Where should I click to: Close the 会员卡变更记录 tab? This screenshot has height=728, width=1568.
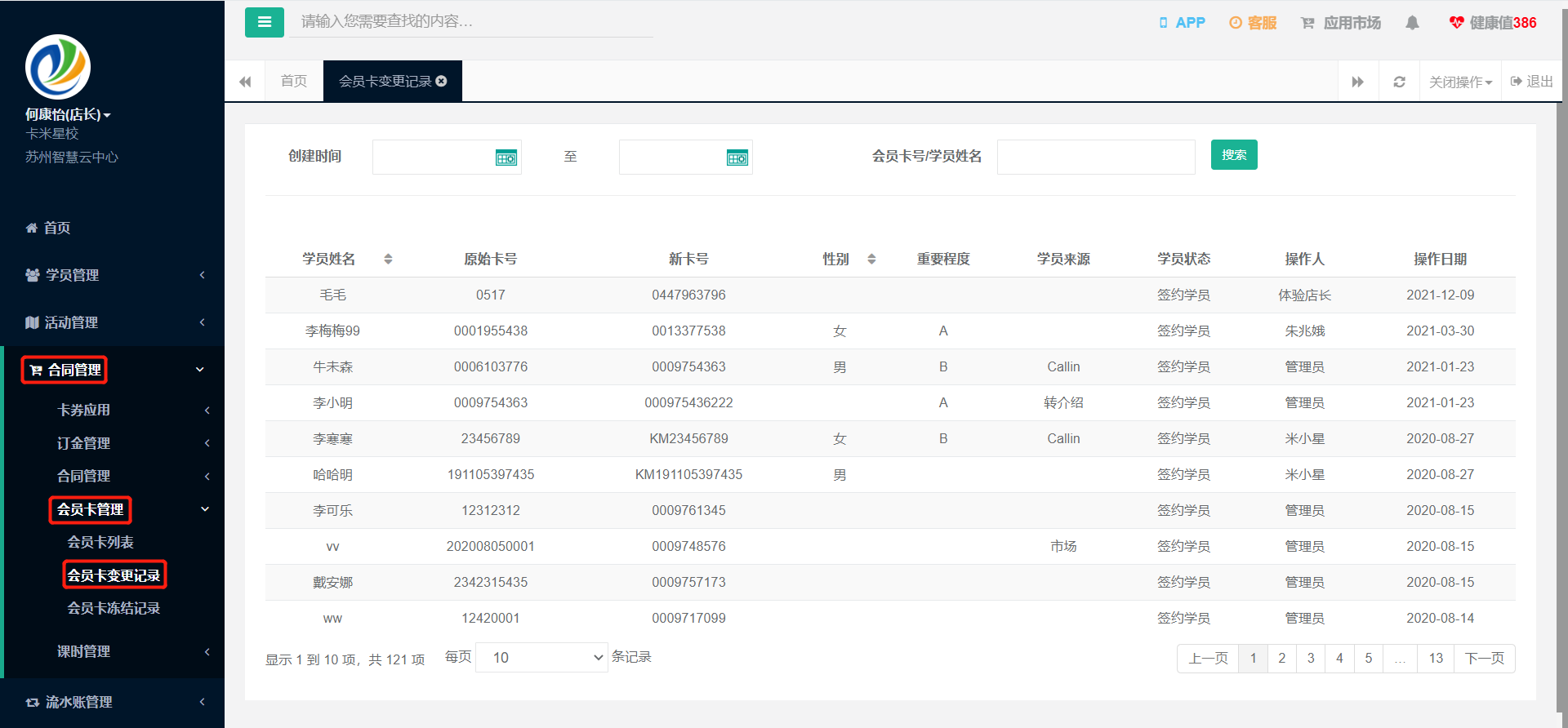[442, 81]
